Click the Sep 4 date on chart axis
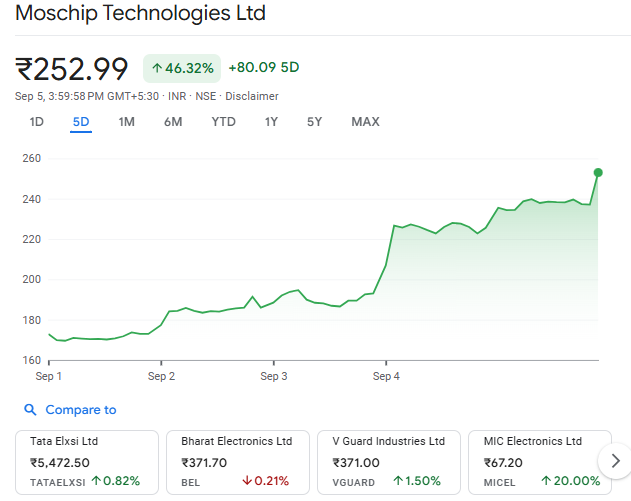Screen dimensions: 631x501 386,377
